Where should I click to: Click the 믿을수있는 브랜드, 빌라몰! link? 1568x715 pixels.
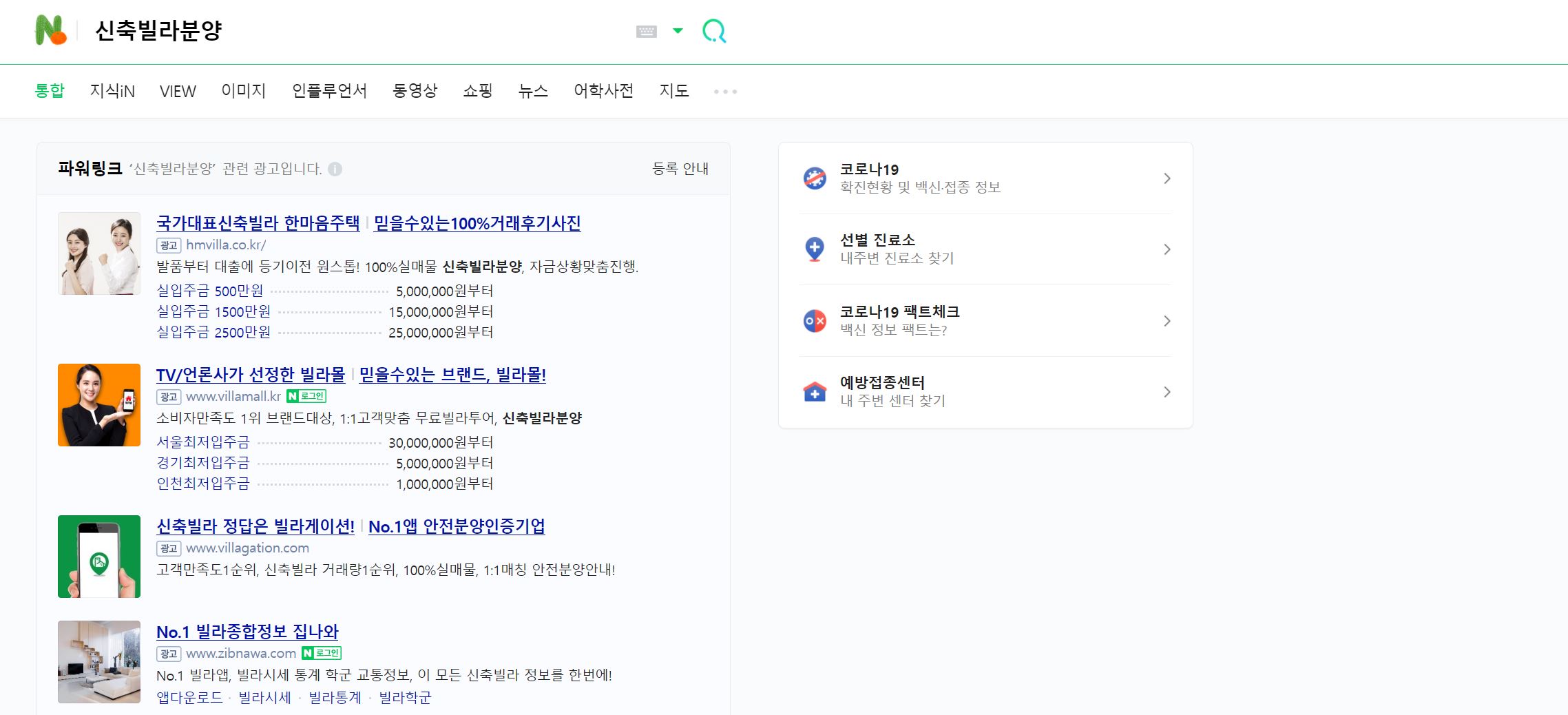(x=452, y=375)
